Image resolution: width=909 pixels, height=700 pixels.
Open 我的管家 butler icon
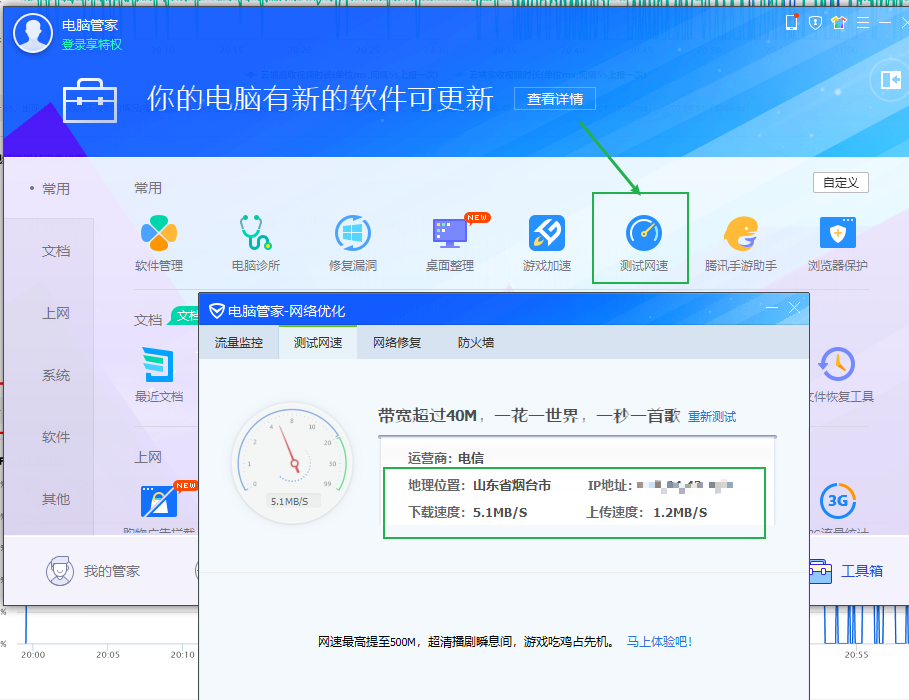click(60, 571)
